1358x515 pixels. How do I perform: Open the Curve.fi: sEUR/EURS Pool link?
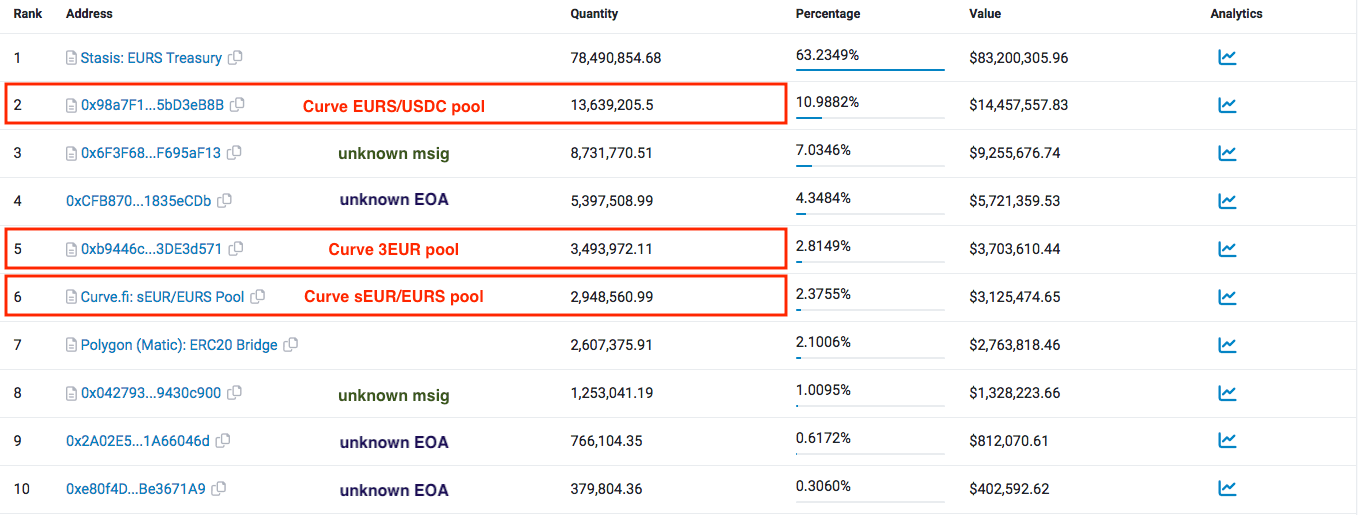click(162, 297)
